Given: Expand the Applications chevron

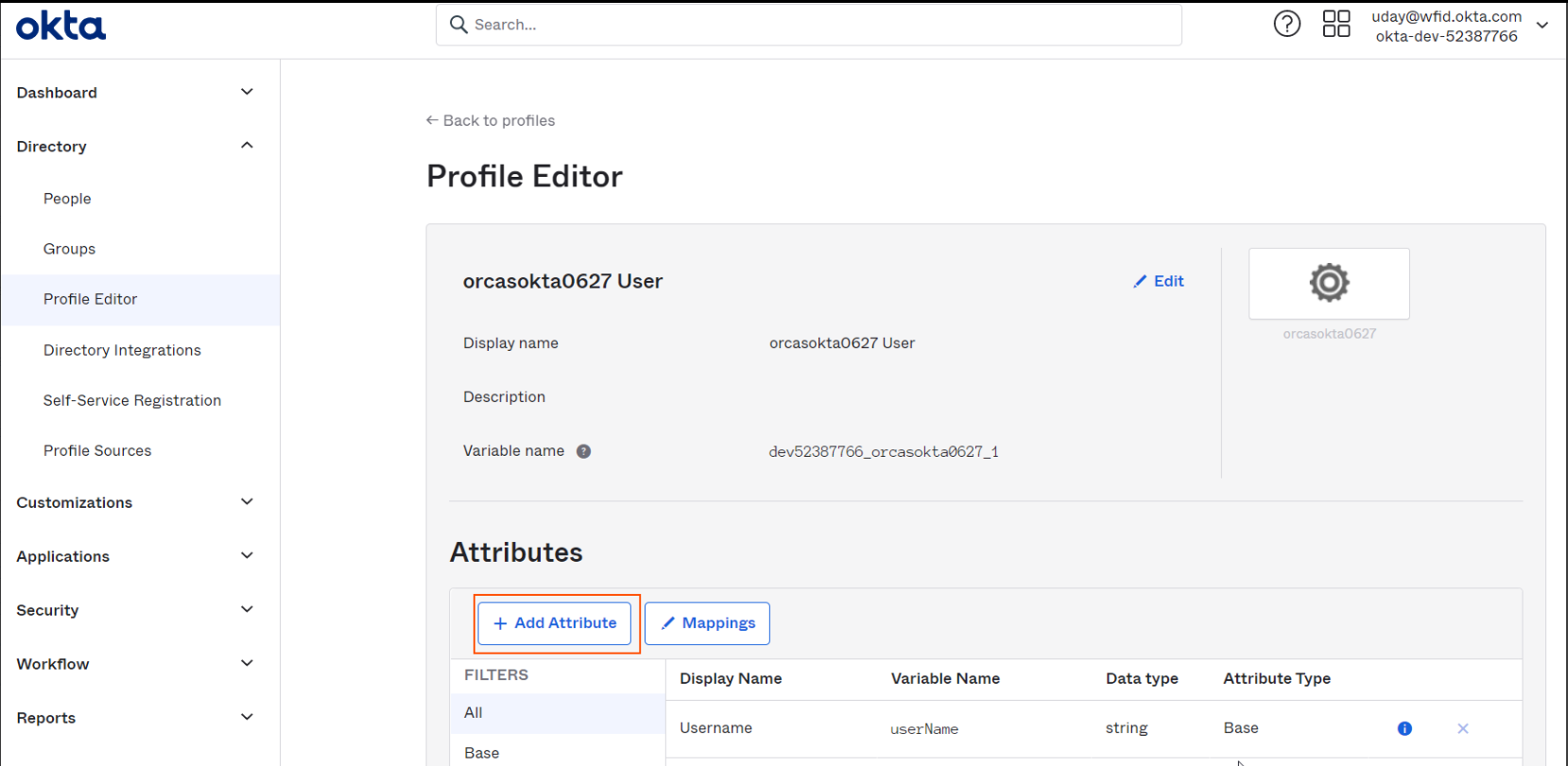Looking at the screenshot, I should click(x=247, y=555).
